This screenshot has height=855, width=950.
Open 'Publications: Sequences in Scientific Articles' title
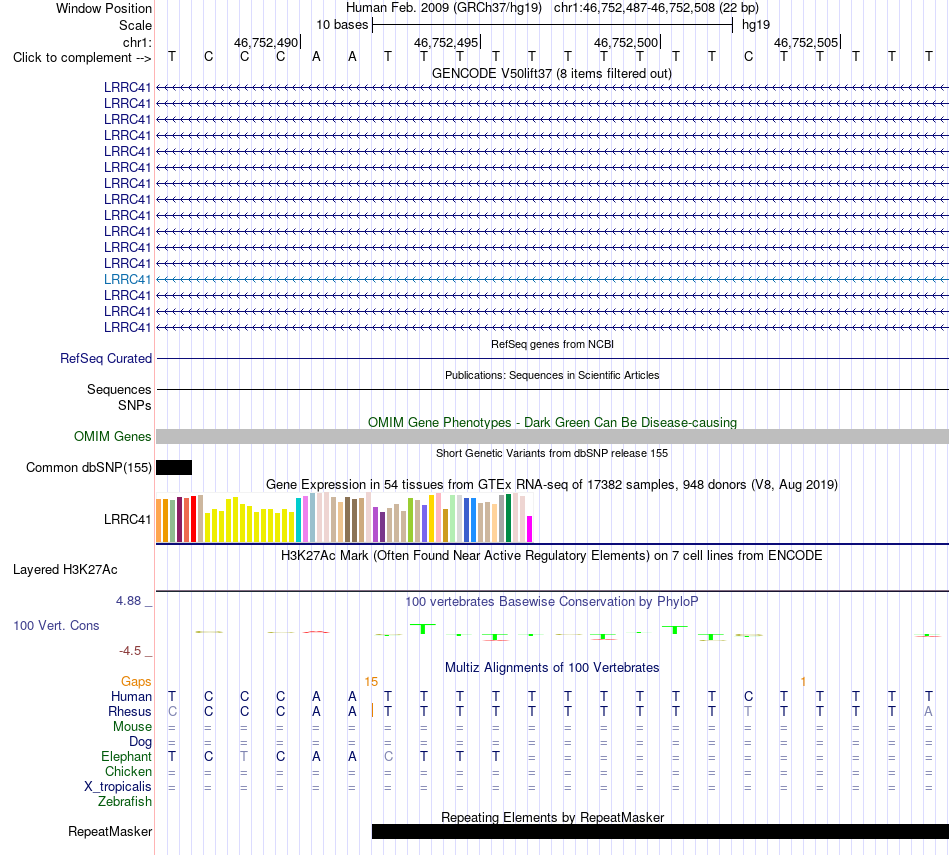click(552, 375)
